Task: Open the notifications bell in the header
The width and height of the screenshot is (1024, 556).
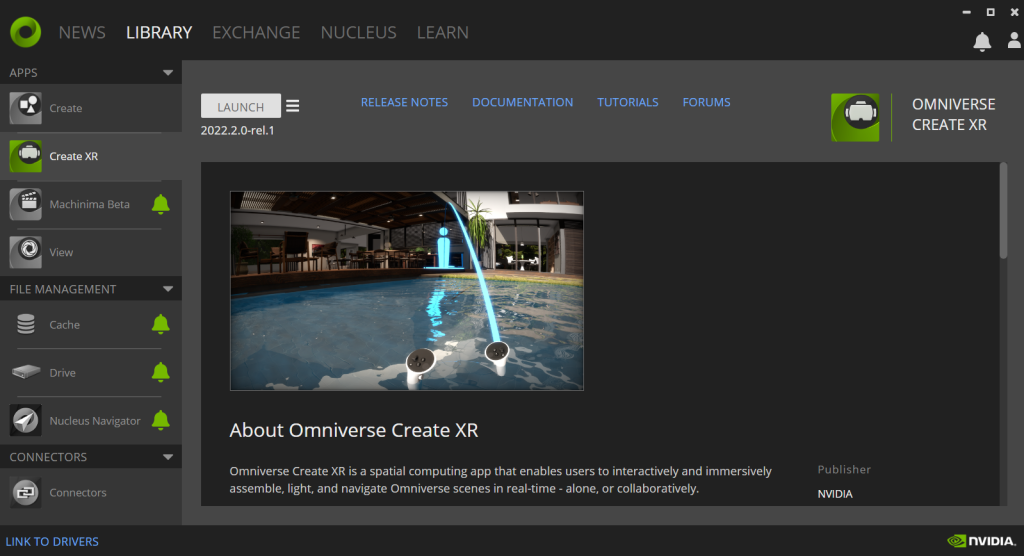Action: (982, 41)
